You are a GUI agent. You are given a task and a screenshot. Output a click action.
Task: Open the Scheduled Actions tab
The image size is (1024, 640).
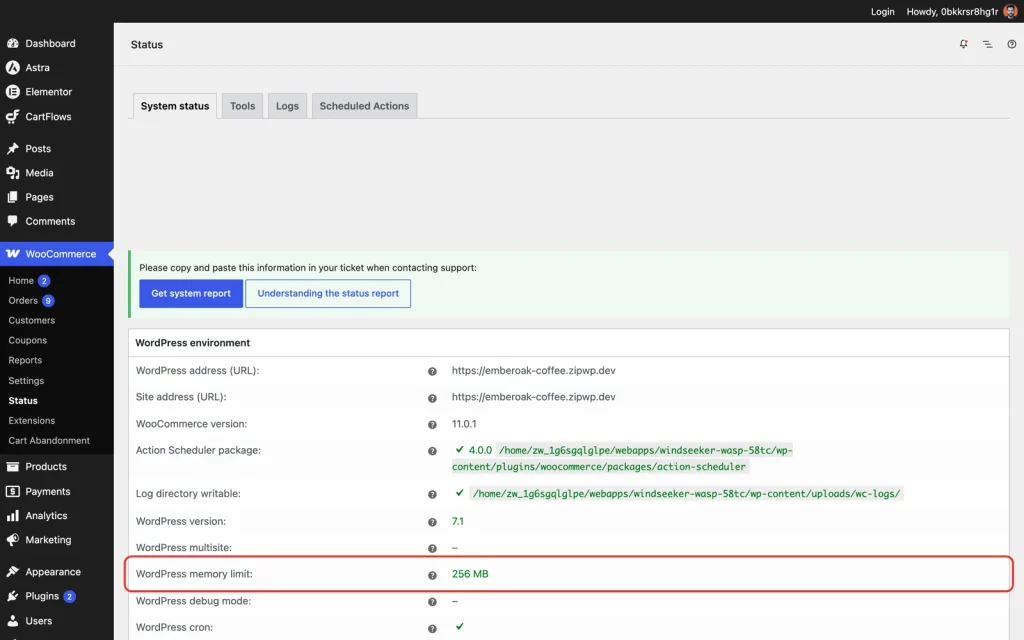point(364,106)
